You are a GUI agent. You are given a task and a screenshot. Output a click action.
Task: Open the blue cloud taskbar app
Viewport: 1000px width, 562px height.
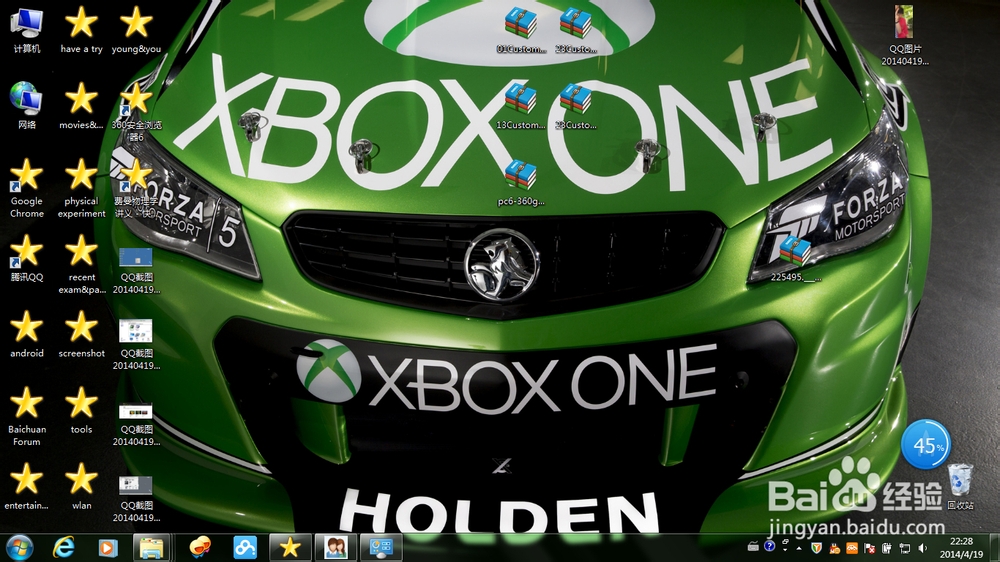tap(245, 547)
